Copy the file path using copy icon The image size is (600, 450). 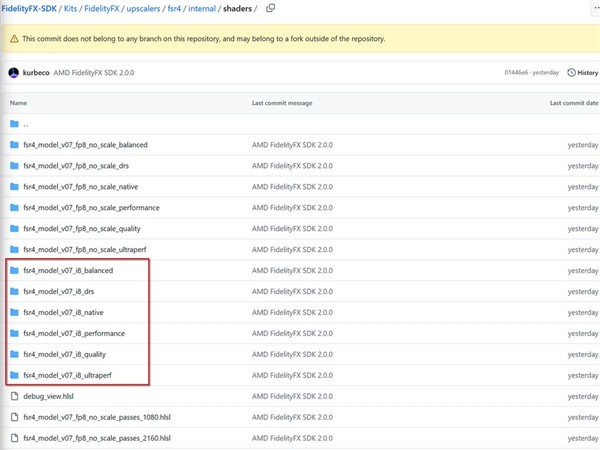pos(271,8)
